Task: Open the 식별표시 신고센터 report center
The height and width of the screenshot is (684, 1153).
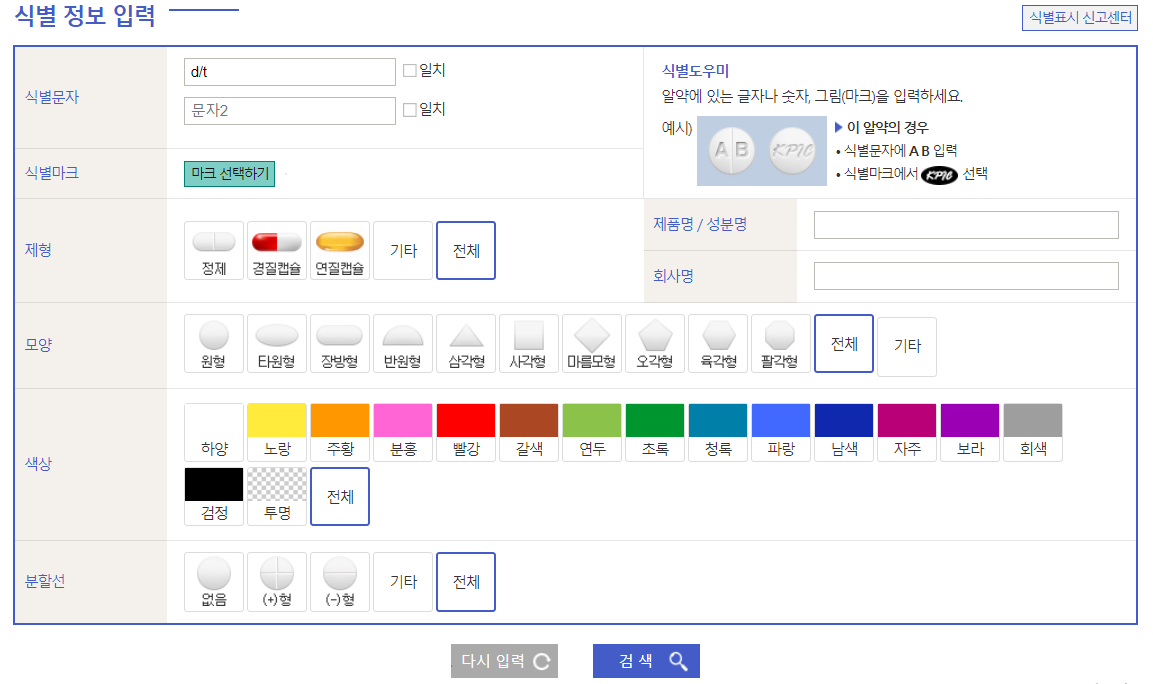Action: pos(1078,18)
